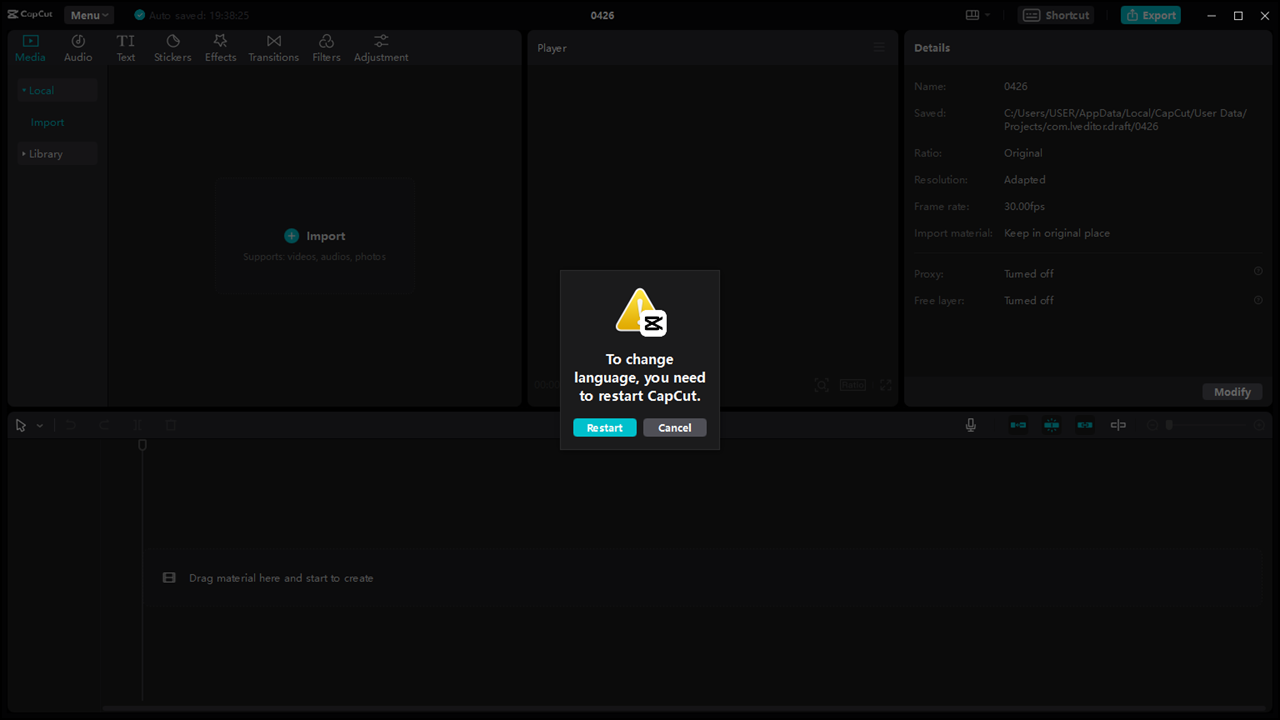Open the Player panel menu icon
1280x720 pixels.
879,48
